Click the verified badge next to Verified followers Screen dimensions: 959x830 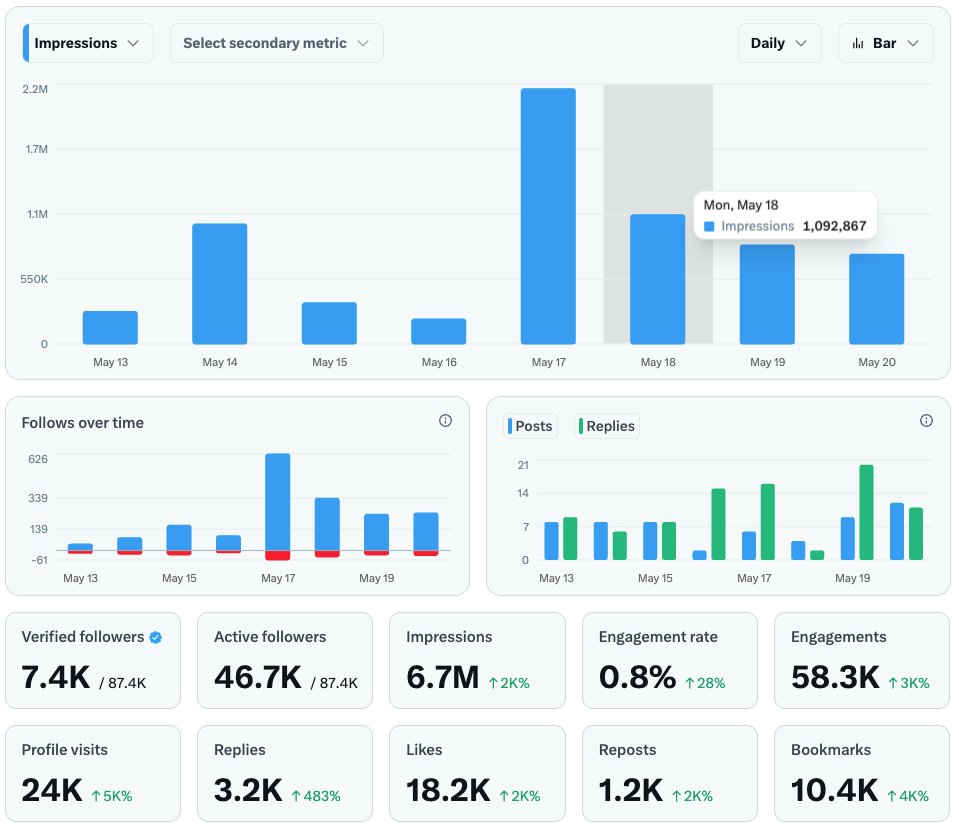click(156, 637)
